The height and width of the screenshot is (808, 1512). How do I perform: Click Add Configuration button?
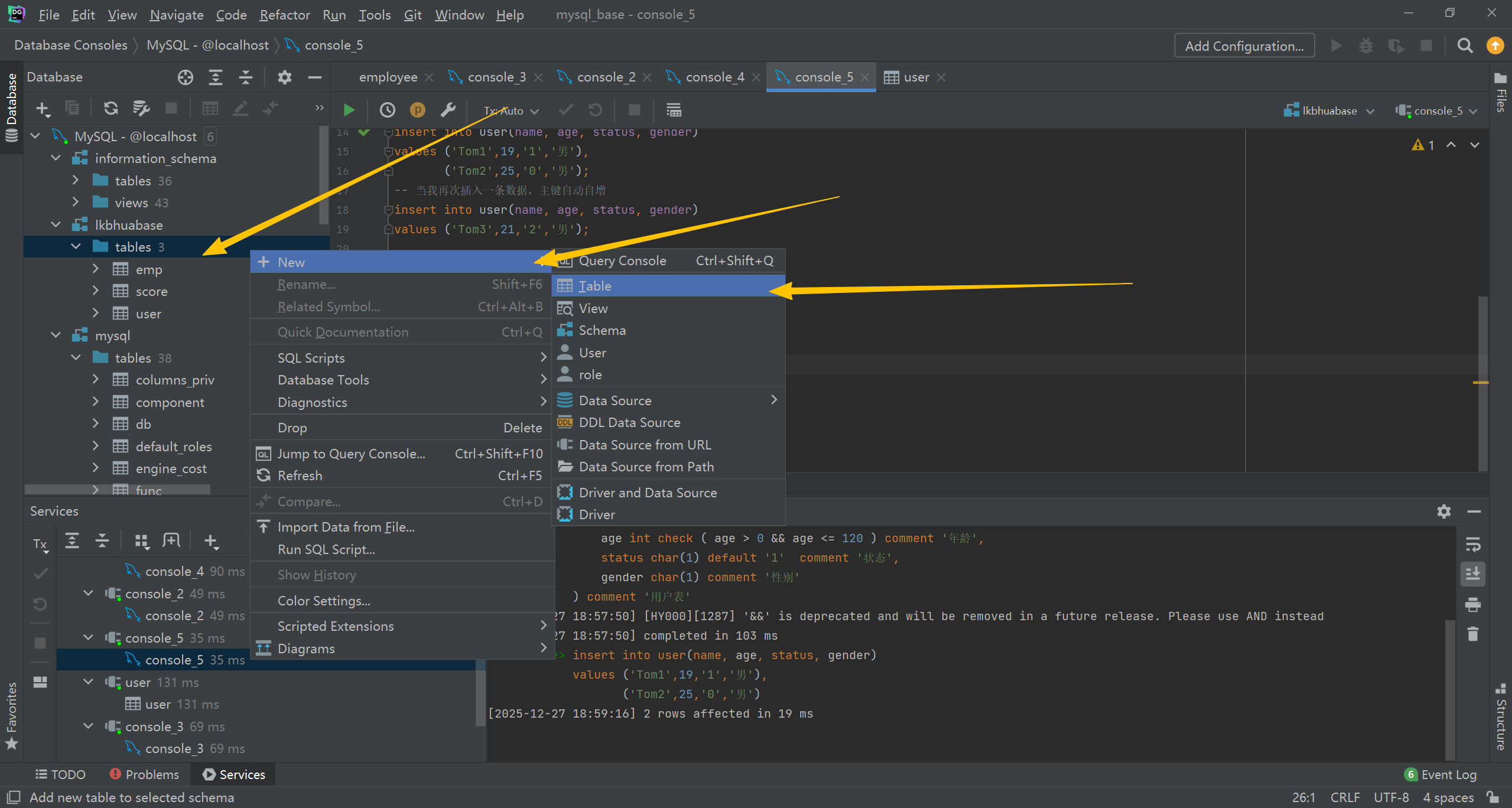1244,46
